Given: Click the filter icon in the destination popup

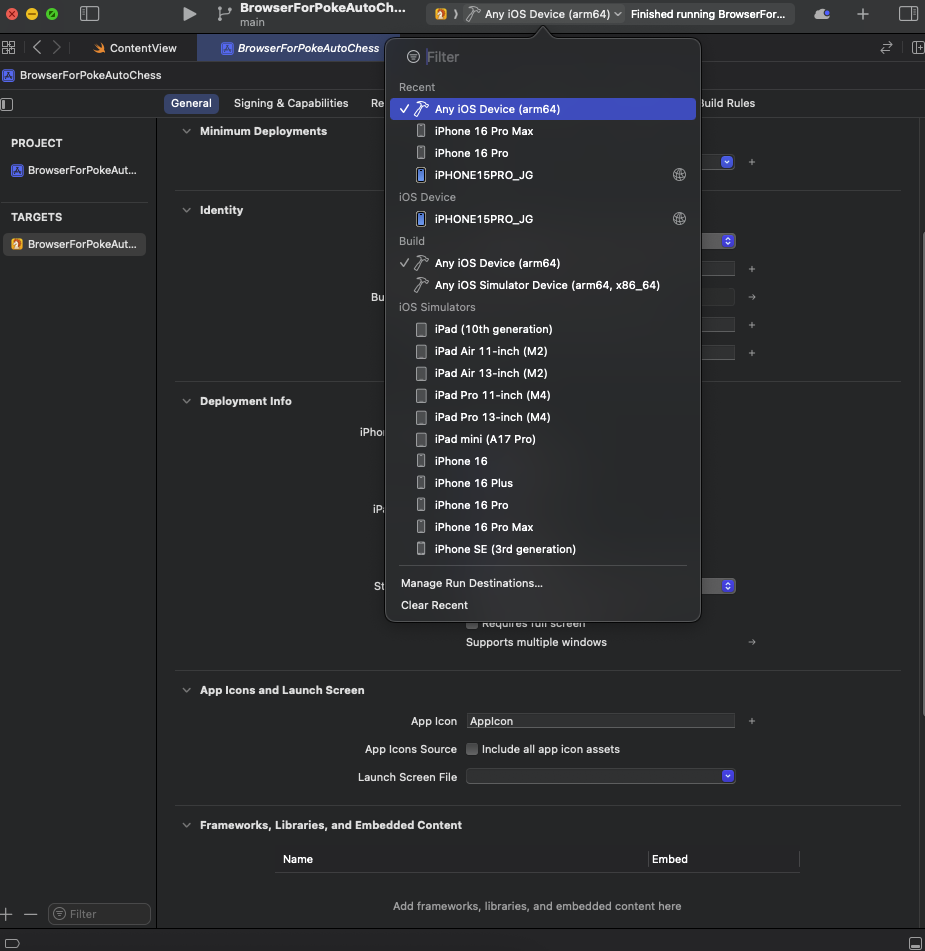Looking at the screenshot, I should pos(413,56).
